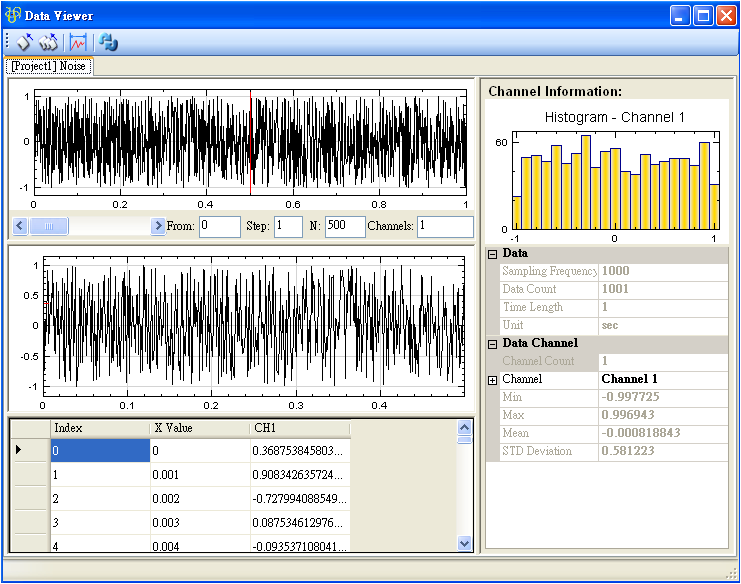
Task: Click the From input field
Action: tap(219, 226)
